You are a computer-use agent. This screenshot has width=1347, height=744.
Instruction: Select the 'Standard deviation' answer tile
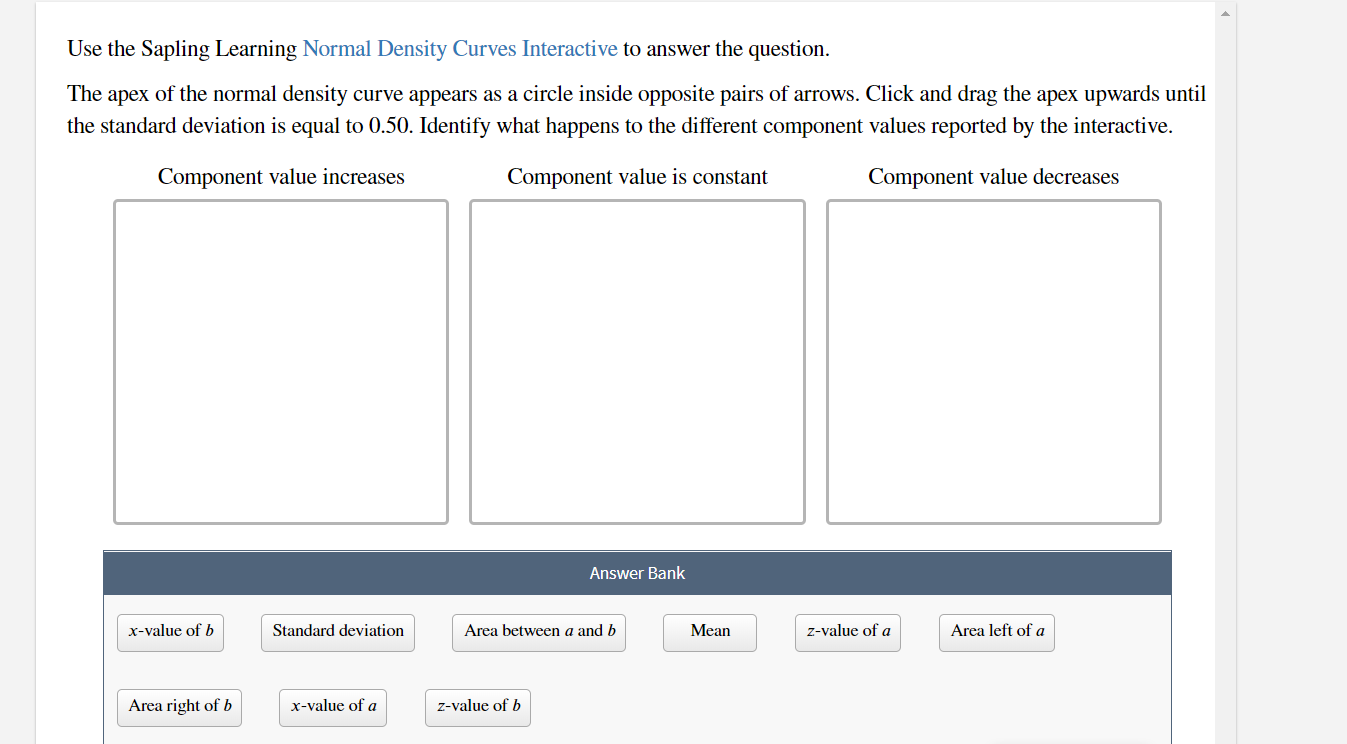(x=337, y=632)
